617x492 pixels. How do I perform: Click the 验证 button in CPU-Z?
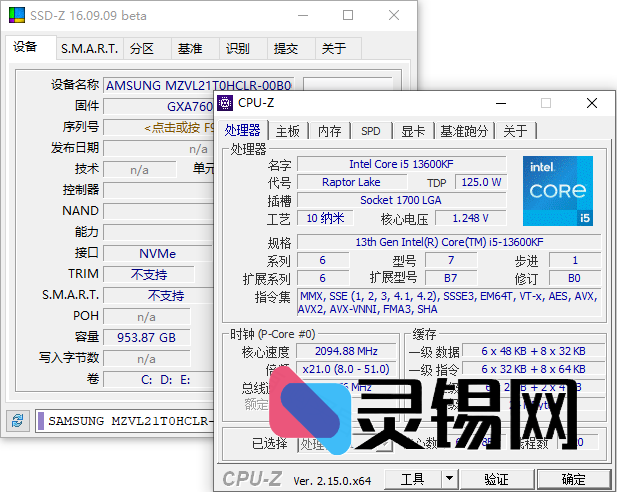pyautogui.click(x=497, y=479)
